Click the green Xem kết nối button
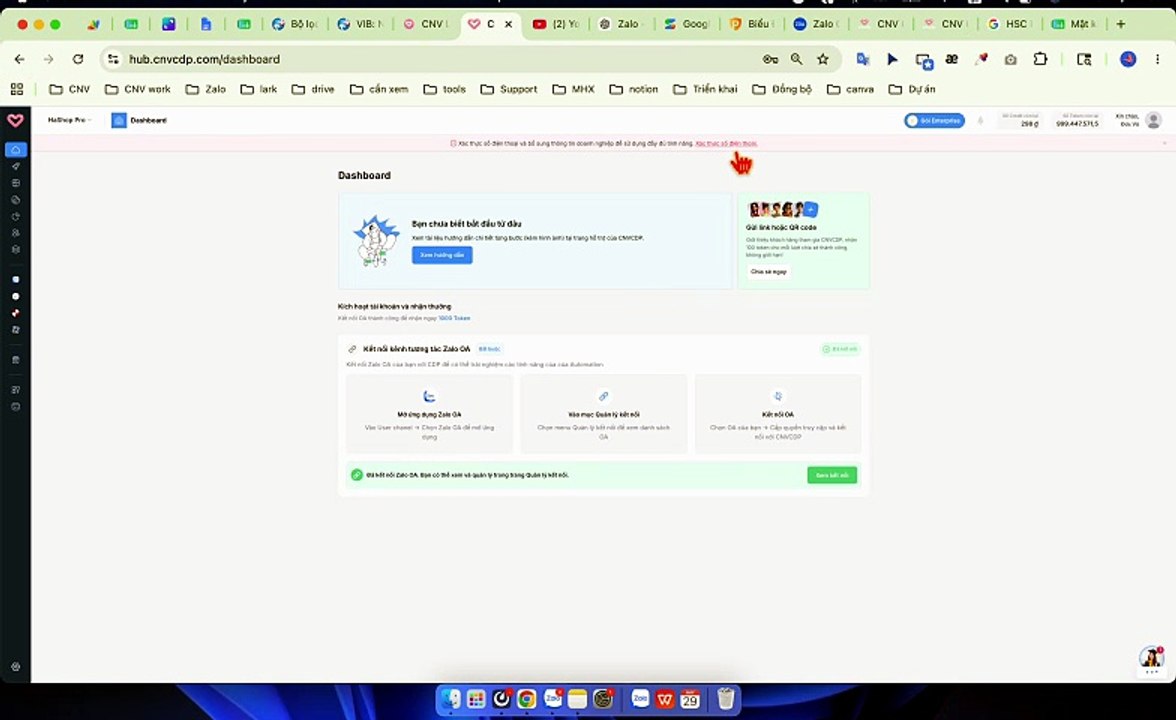Viewport: 1176px width, 720px height. click(832, 475)
